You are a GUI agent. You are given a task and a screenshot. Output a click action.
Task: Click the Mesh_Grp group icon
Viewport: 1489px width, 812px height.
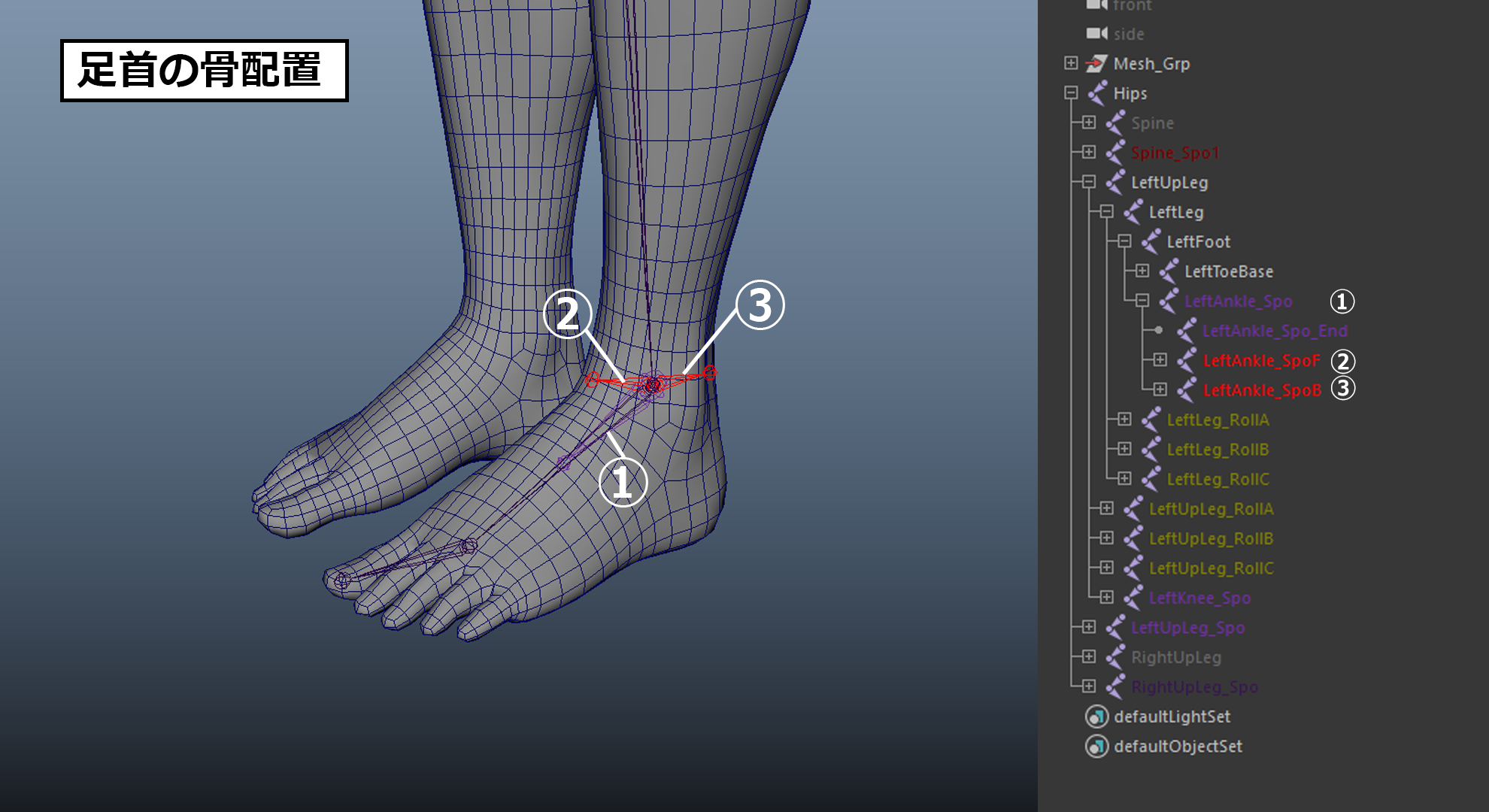(1096, 64)
